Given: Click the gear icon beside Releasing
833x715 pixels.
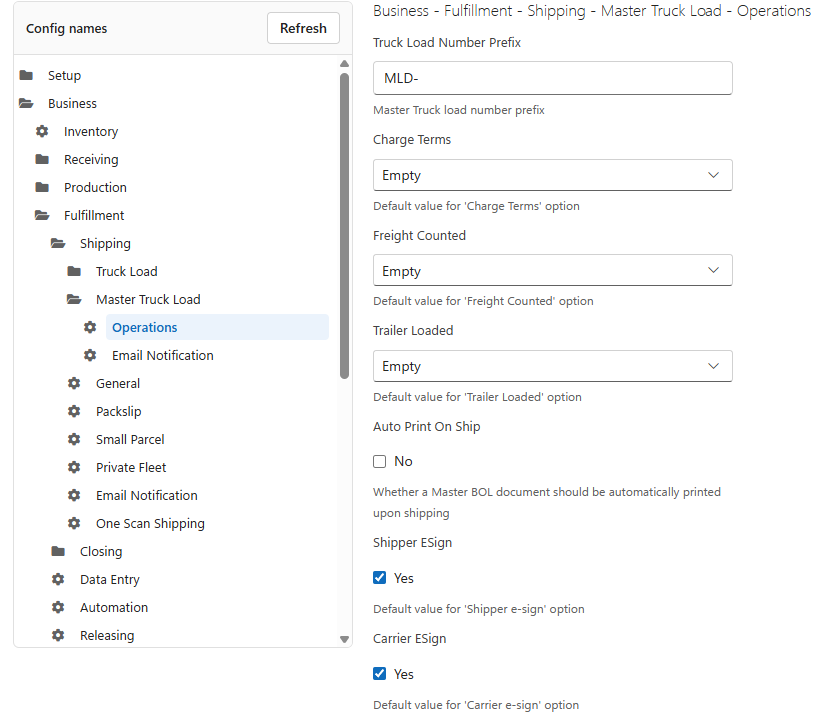Looking at the screenshot, I should click(58, 635).
